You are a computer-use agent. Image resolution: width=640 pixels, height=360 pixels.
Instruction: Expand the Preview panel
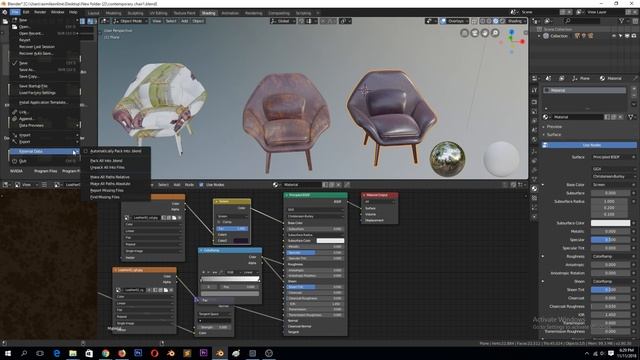tap(553, 127)
